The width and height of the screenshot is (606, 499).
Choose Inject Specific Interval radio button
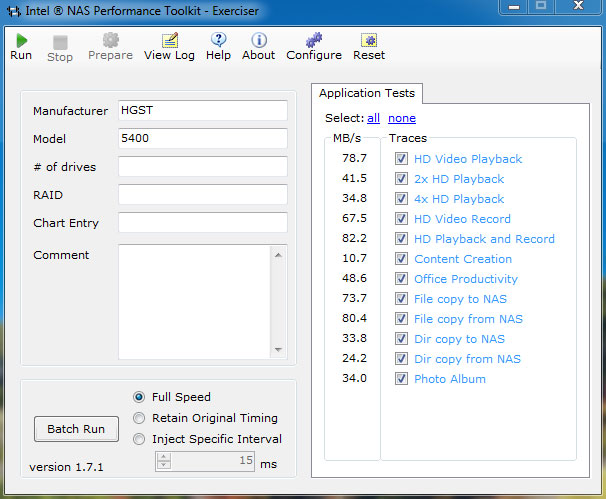click(x=140, y=439)
